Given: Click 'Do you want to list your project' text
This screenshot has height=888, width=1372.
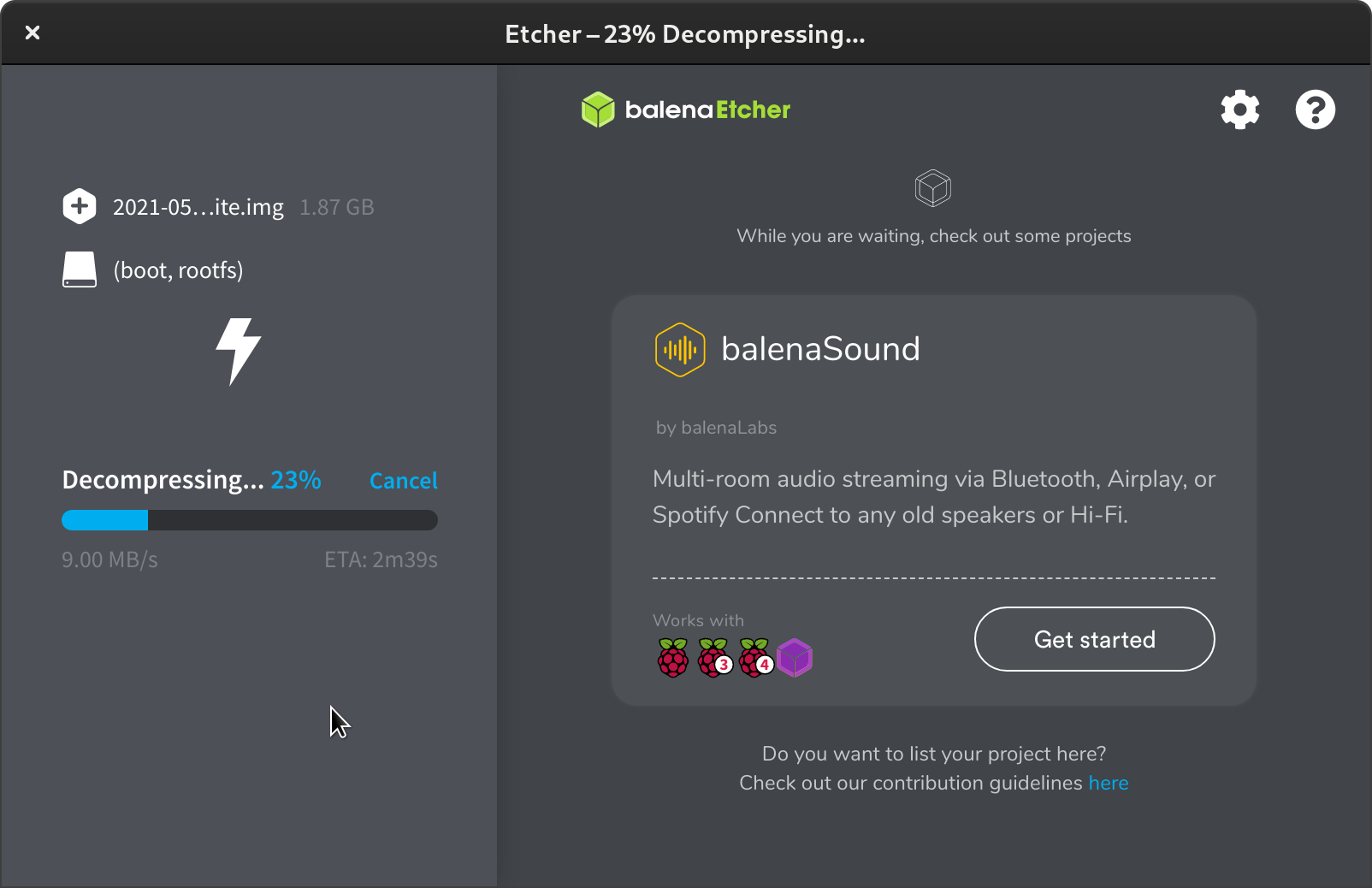Looking at the screenshot, I should coord(934,754).
